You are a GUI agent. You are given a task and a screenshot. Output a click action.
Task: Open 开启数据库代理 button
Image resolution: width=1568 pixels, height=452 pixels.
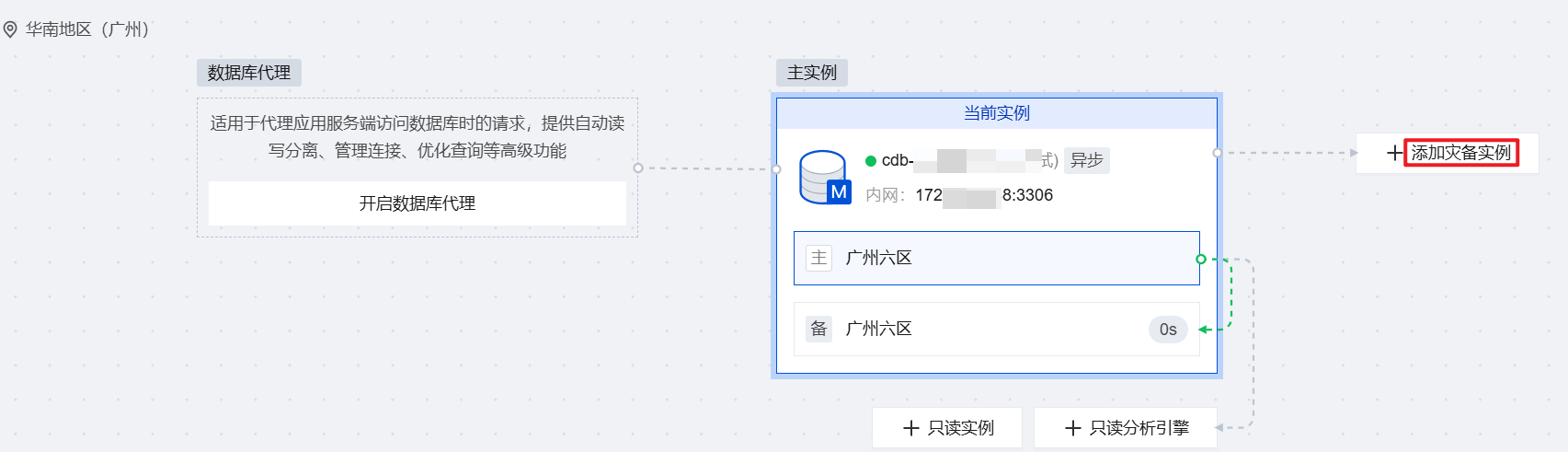(417, 203)
